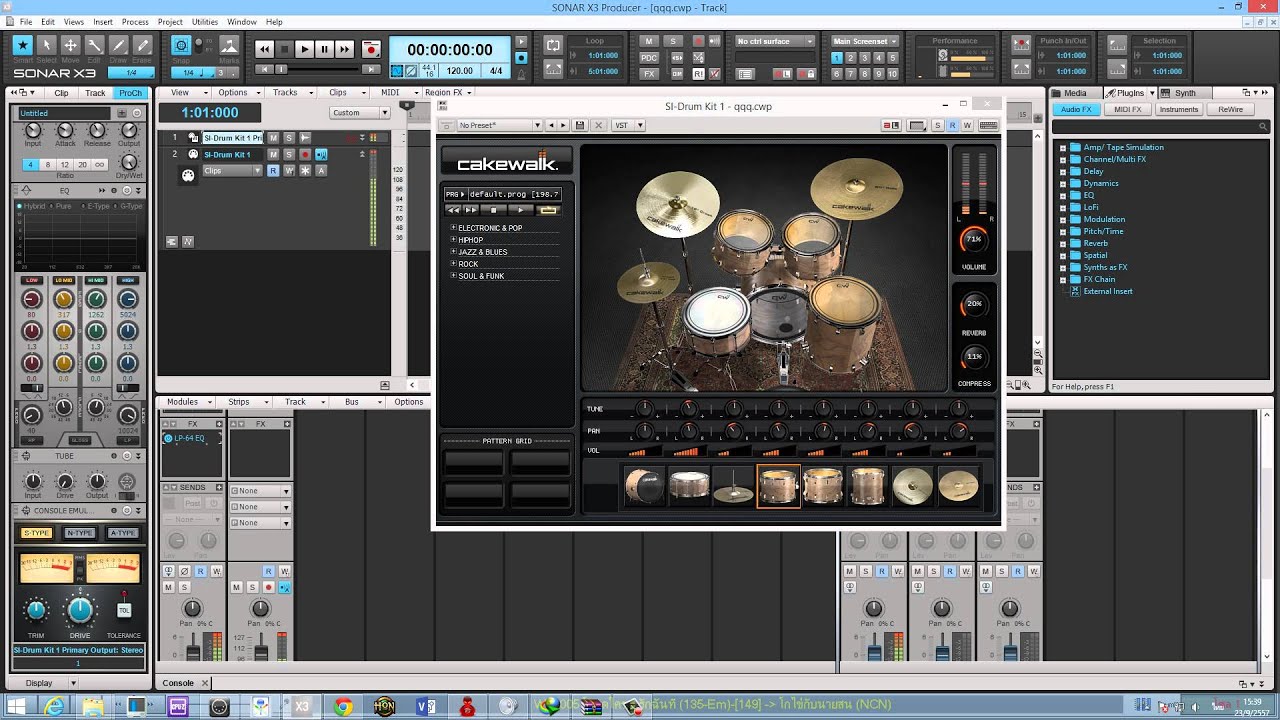Toggle the S button in SI-Drum Kit window
Screen dimensions: 1280x720
pos(937,125)
